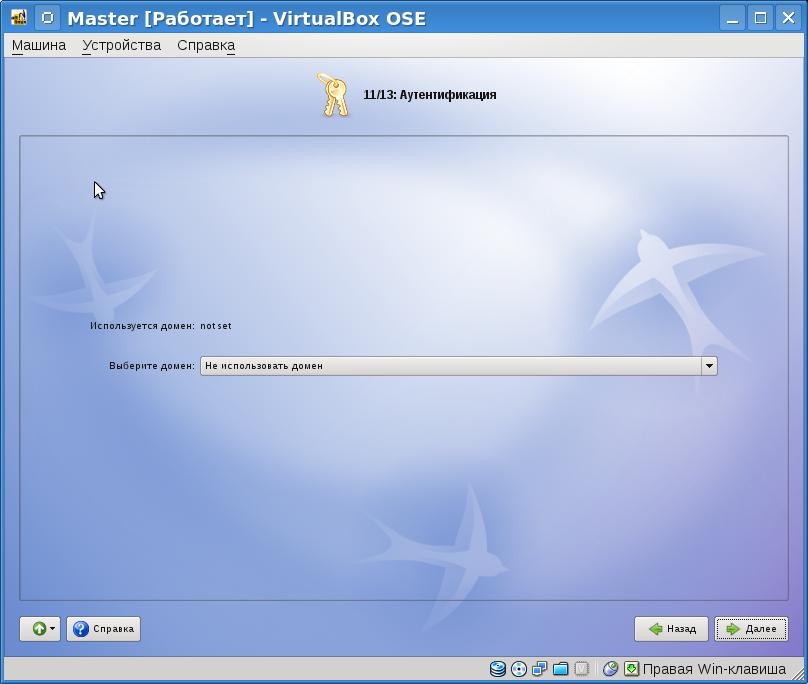Open the Справка menu in the menu bar
This screenshot has width=808, height=684.
point(206,45)
